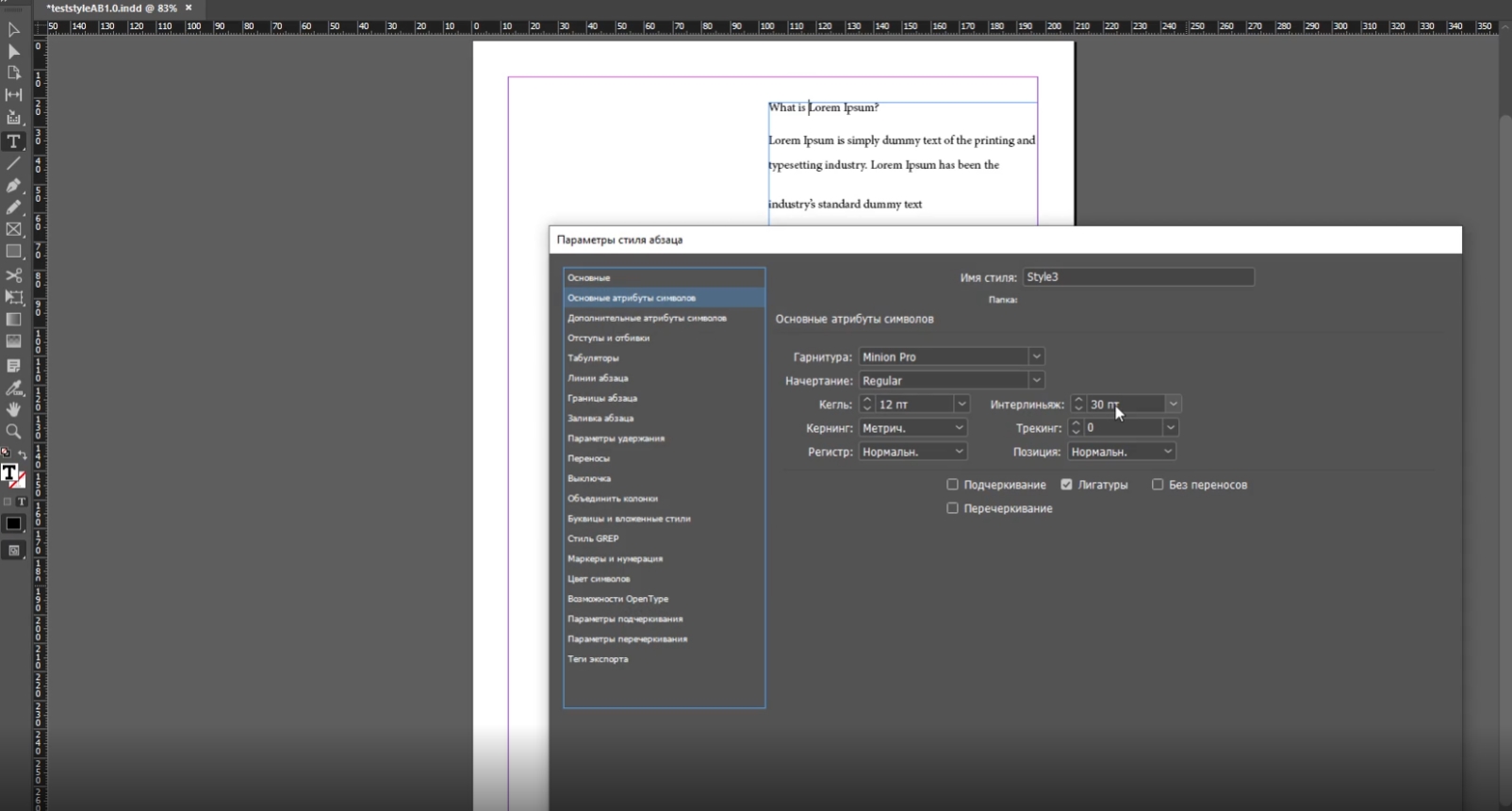Activate the Hand tool
The image size is (1512, 811).
pyautogui.click(x=13, y=409)
